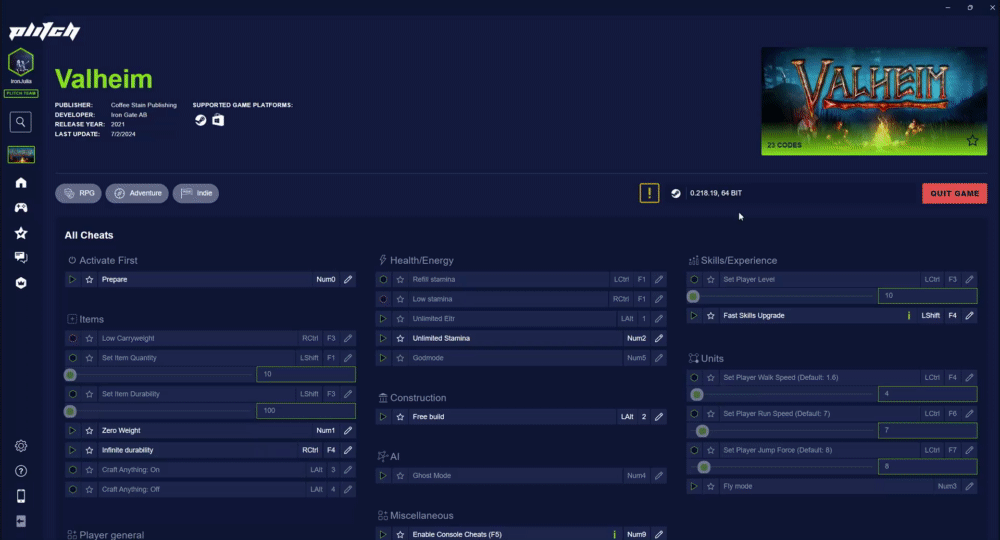The width and height of the screenshot is (1000, 540).
Task: Select the RPG genre tag
Action: (x=78, y=193)
